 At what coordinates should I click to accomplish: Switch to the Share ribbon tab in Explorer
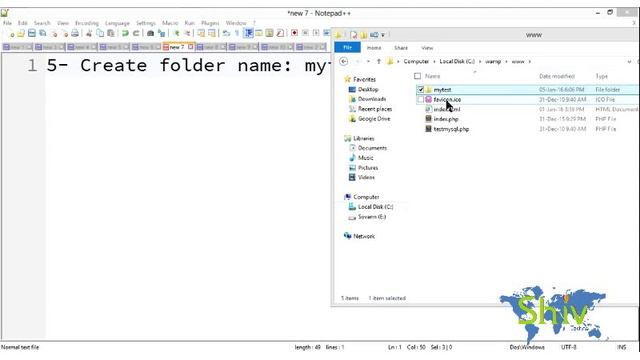(x=401, y=48)
